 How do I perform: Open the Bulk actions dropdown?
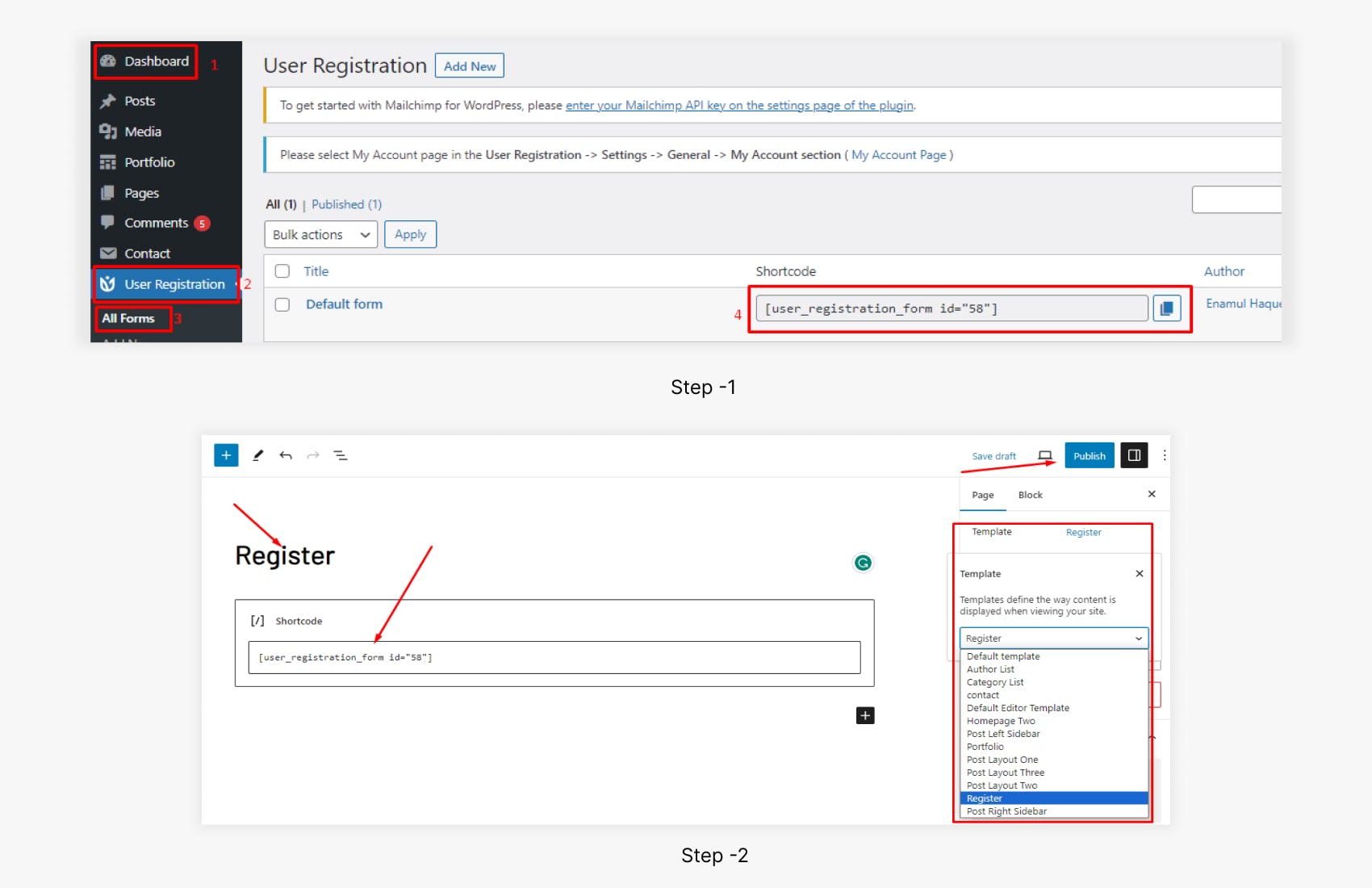click(x=321, y=235)
